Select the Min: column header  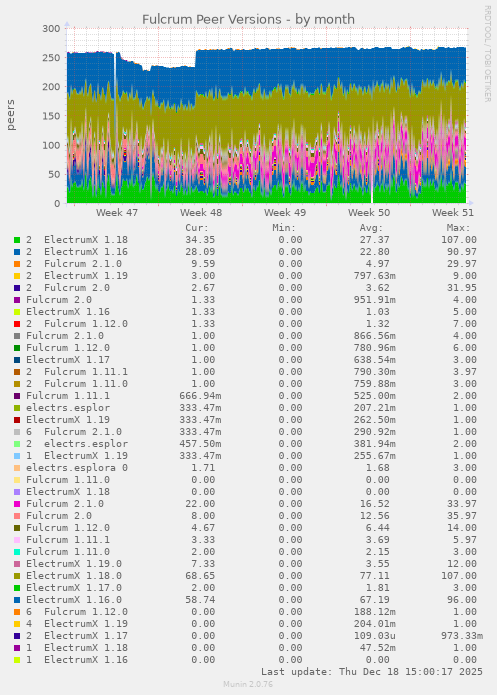click(x=284, y=228)
